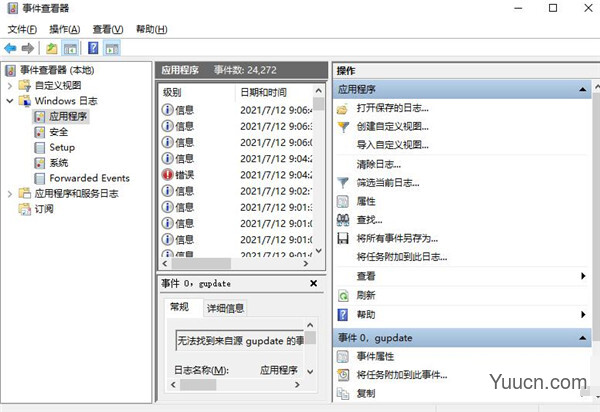600x412 pixels.
Task: Click 打开保存的日志... action text
Action: tap(393, 108)
